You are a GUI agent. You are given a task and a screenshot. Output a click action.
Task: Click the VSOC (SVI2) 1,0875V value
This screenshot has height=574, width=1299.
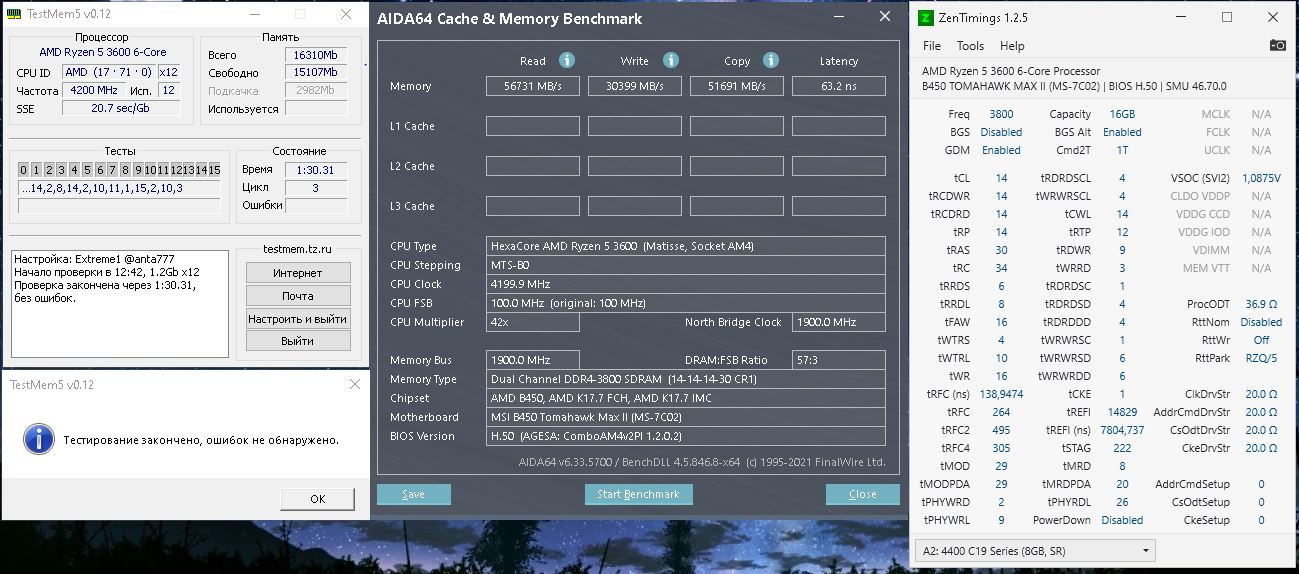(1260, 178)
